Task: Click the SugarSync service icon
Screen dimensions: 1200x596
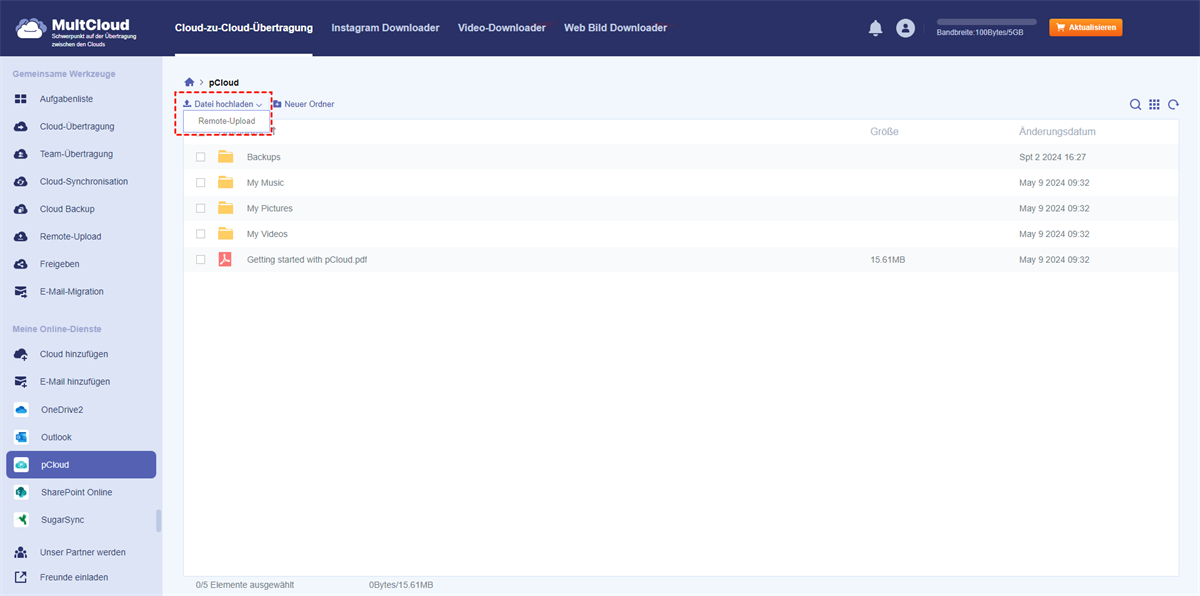Action: [x=20, y=520]
